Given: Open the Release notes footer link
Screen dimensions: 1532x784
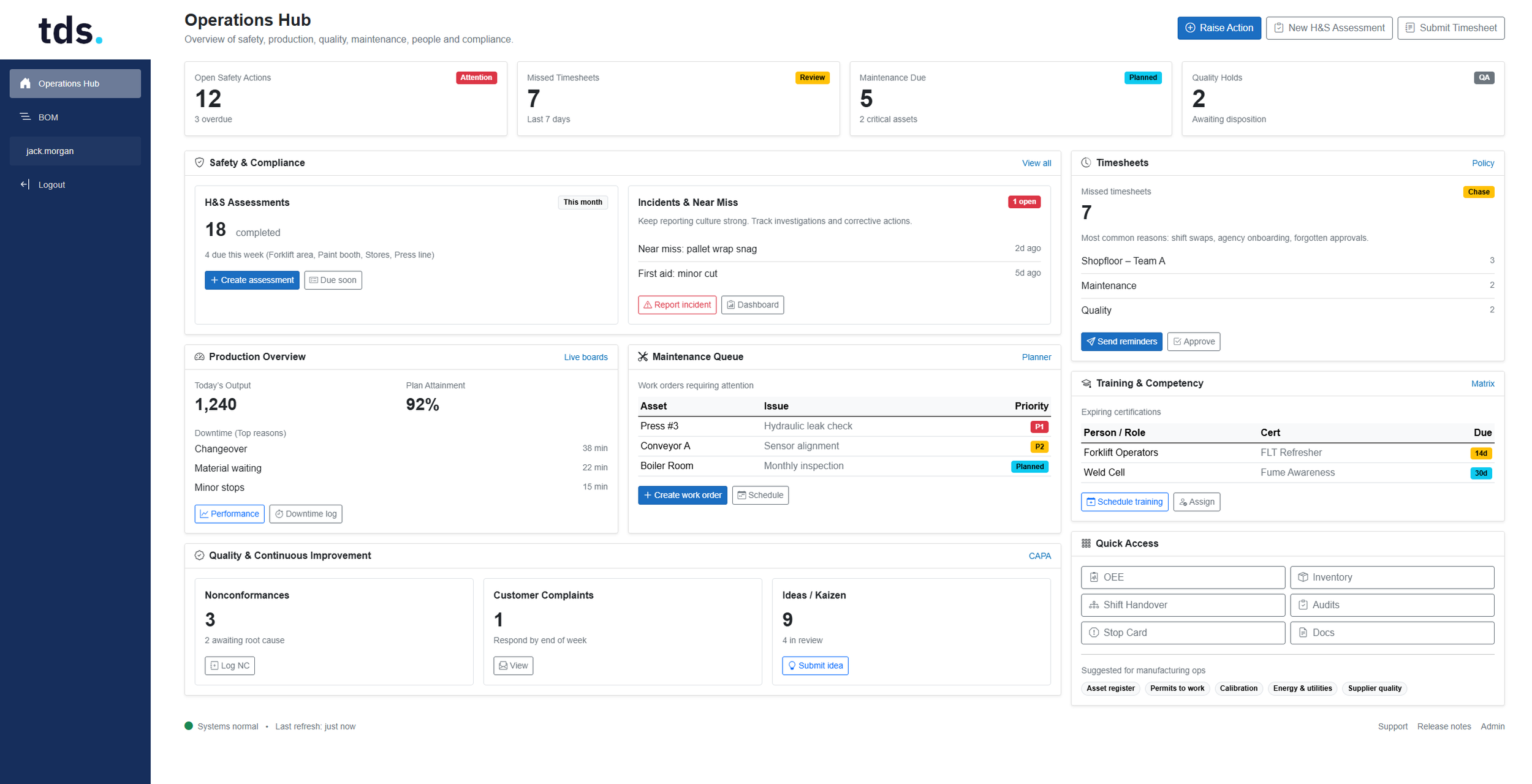Looking at the screenshot, I should [x=1443, y=726].
